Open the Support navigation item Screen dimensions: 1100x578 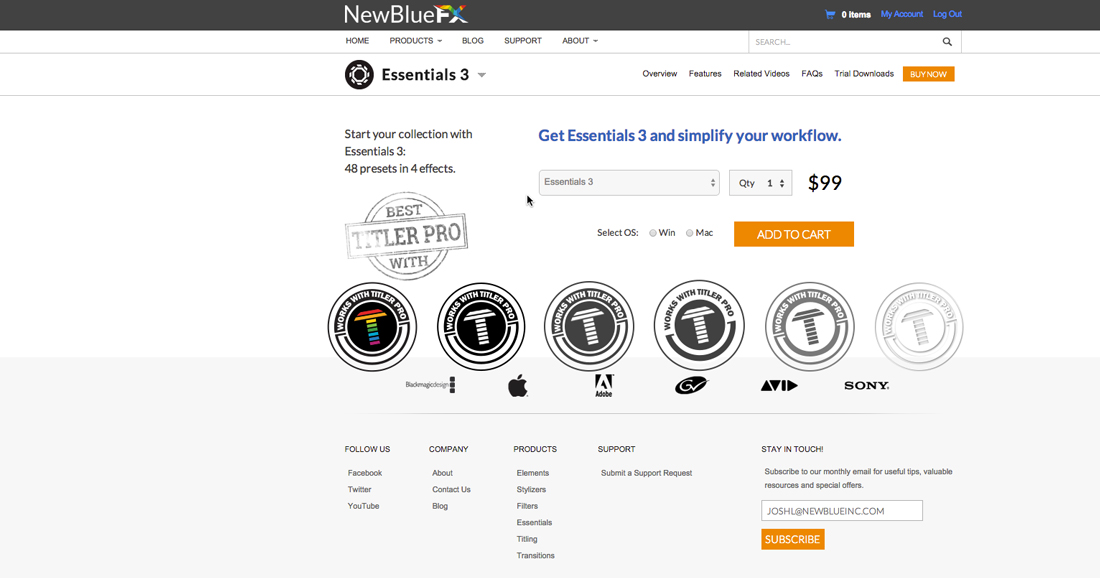pyautogui.click(x=523, y=41)
